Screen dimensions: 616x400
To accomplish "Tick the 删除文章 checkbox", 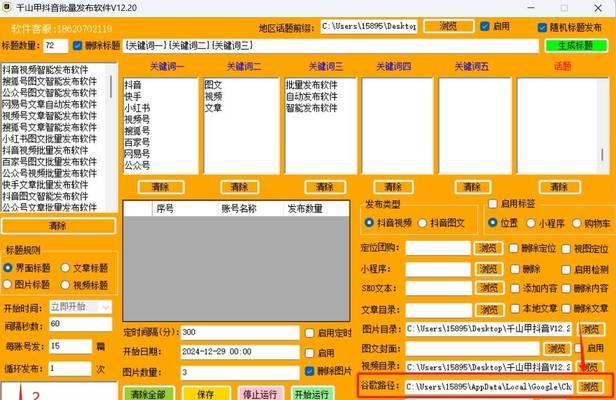I will (566, 308).
